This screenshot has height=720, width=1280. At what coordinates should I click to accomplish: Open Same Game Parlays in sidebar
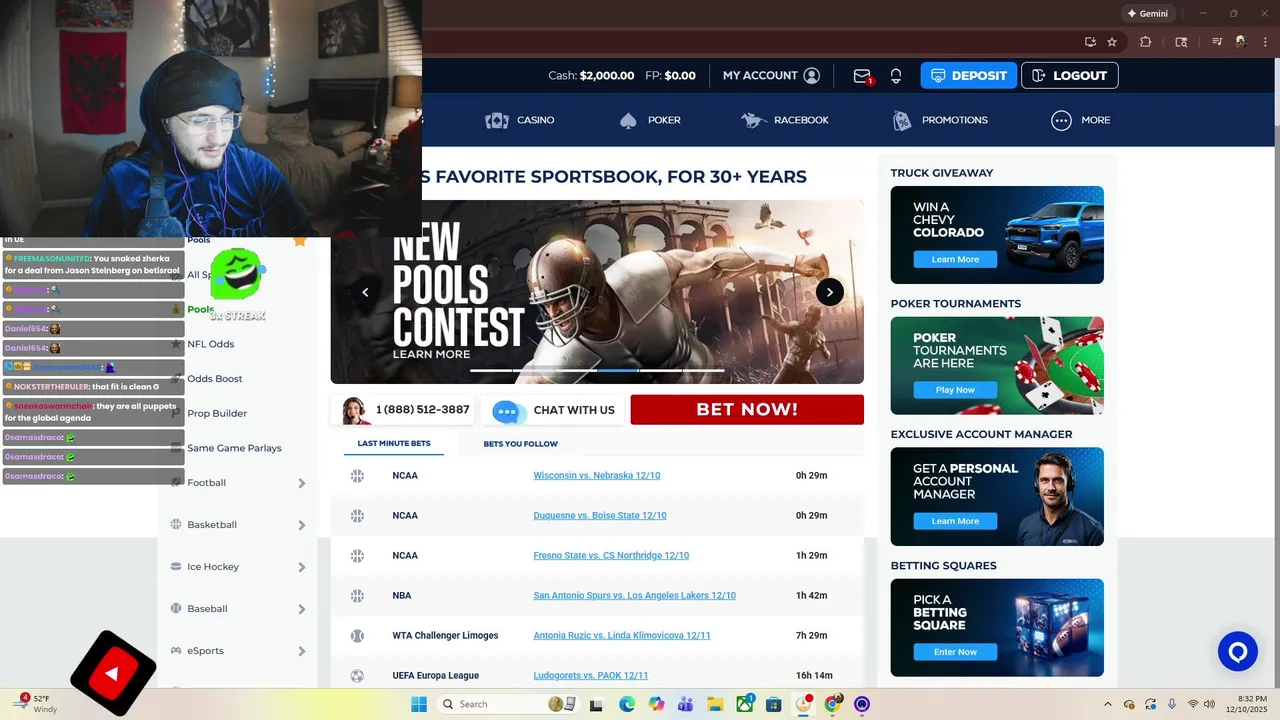pyautogui.click(x=234, y=448)
